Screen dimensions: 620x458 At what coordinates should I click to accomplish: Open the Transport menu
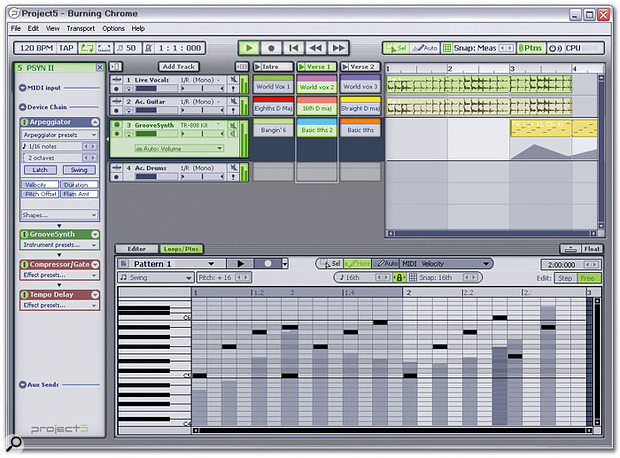coord(81,28)
